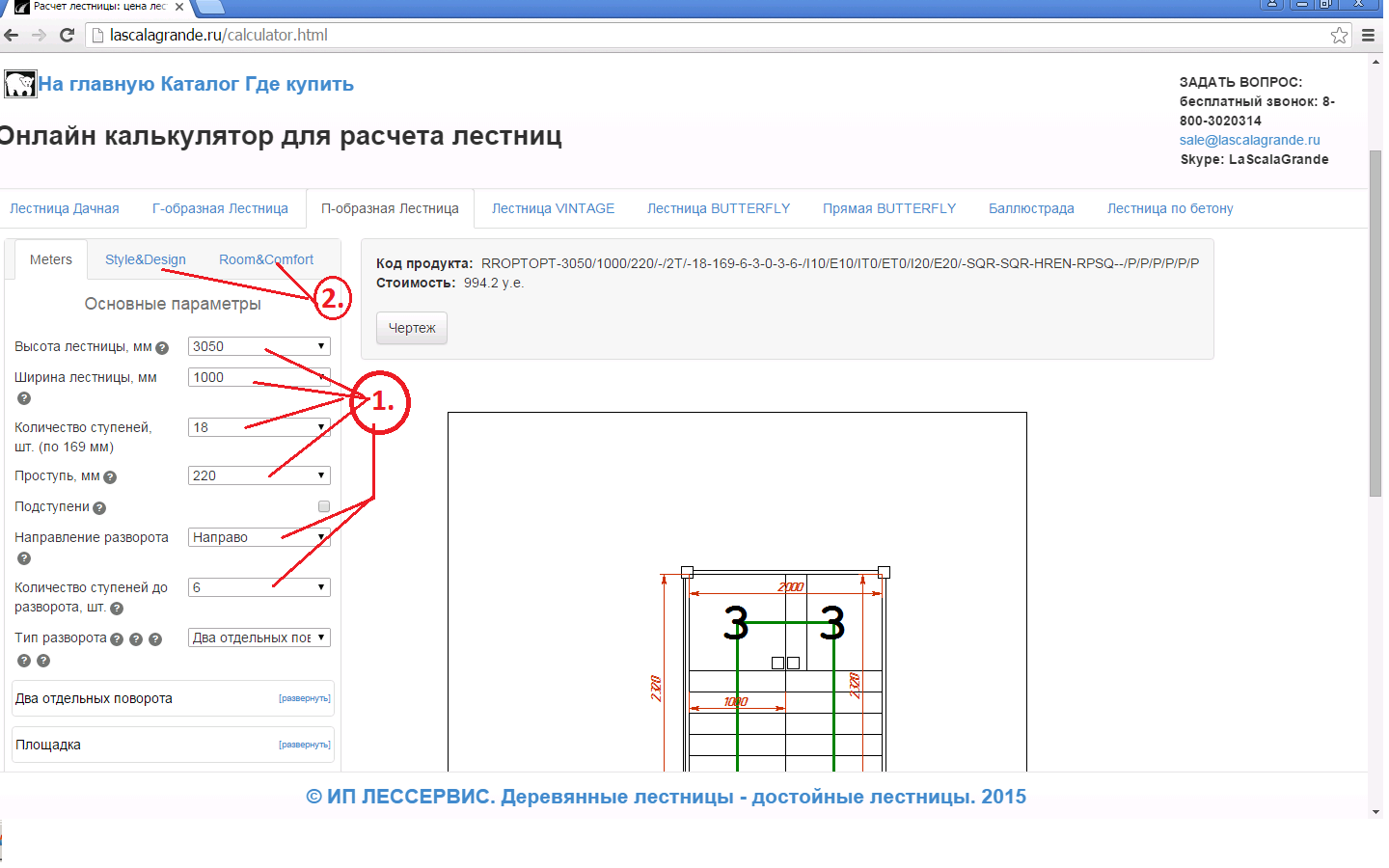Open the Style&Design sub-tab
This screenshot has width=1389, height=868.
click(x=146, y=259)
